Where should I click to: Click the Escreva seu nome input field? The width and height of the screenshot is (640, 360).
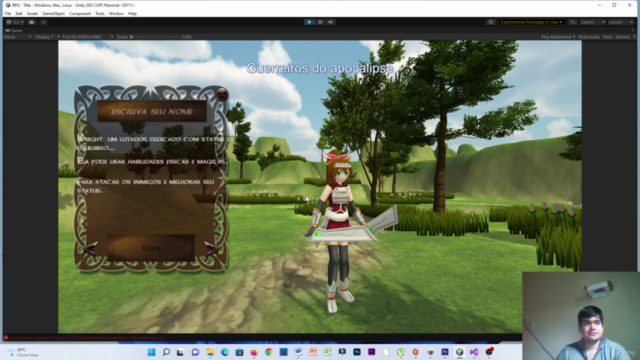click(x=152, y=111)
